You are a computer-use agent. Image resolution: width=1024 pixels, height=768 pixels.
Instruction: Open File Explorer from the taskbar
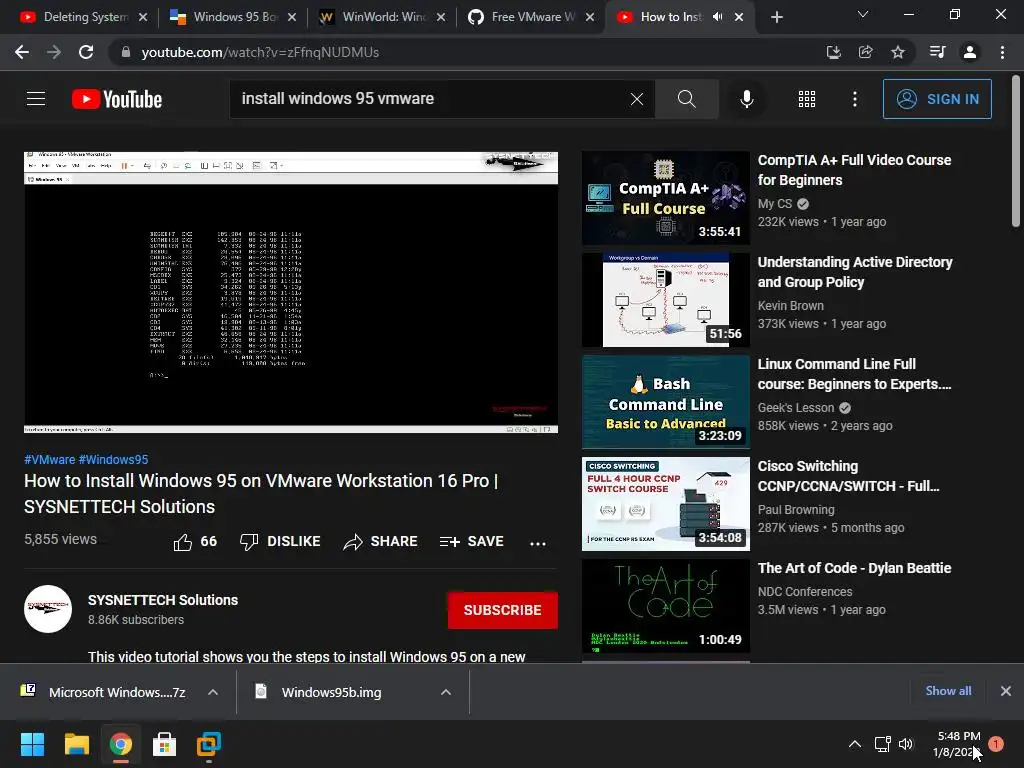click(76, 744)
